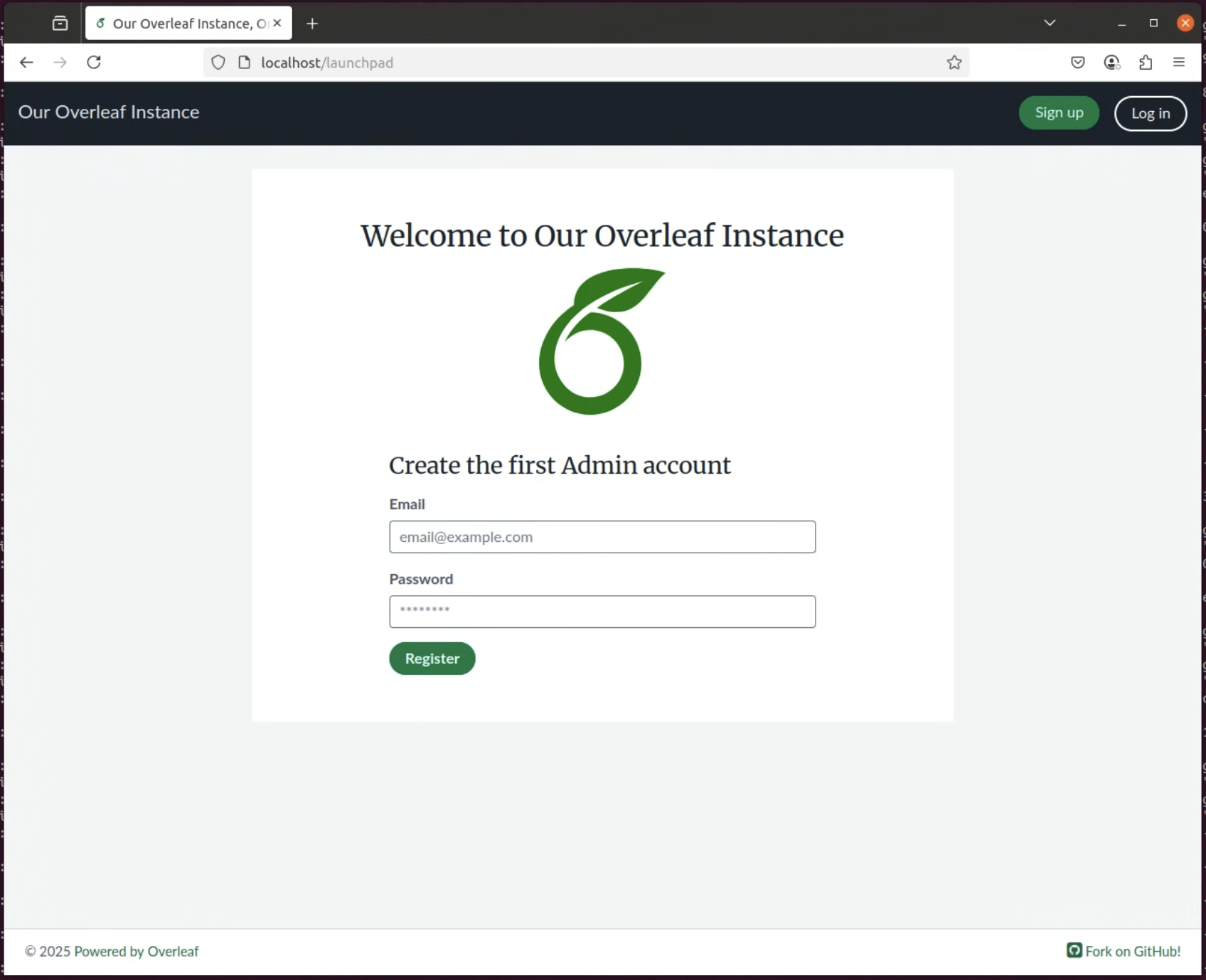Viewport: 1206px width, 980px height.
Task: Click the email address input field
Action: (602, 537)
